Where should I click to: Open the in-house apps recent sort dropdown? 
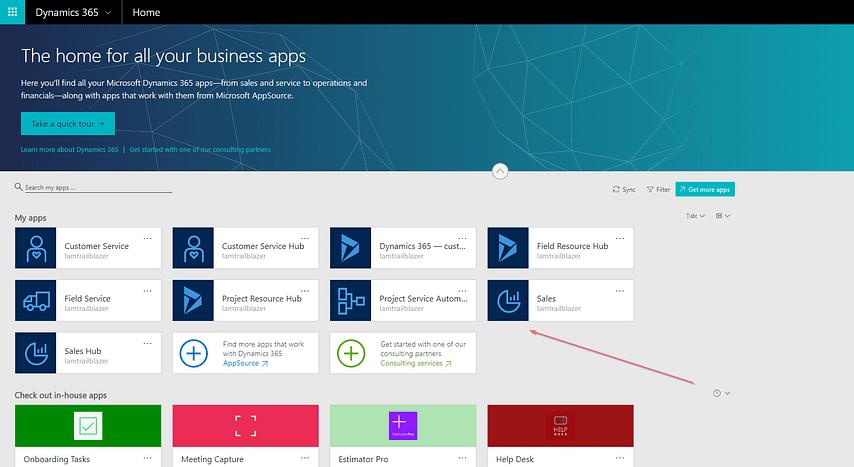[x=721, y=393]
